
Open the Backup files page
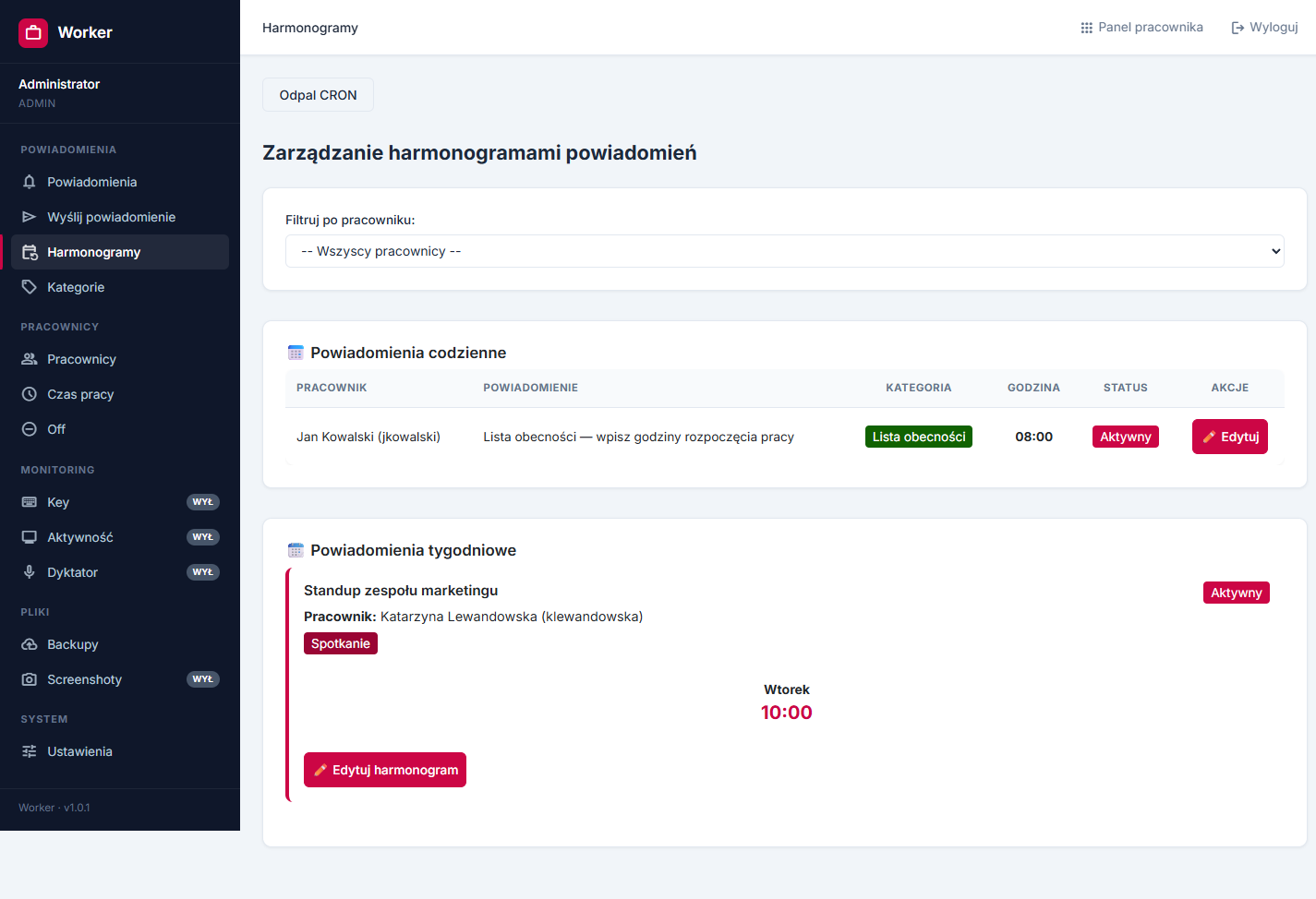tap(120, 644)
